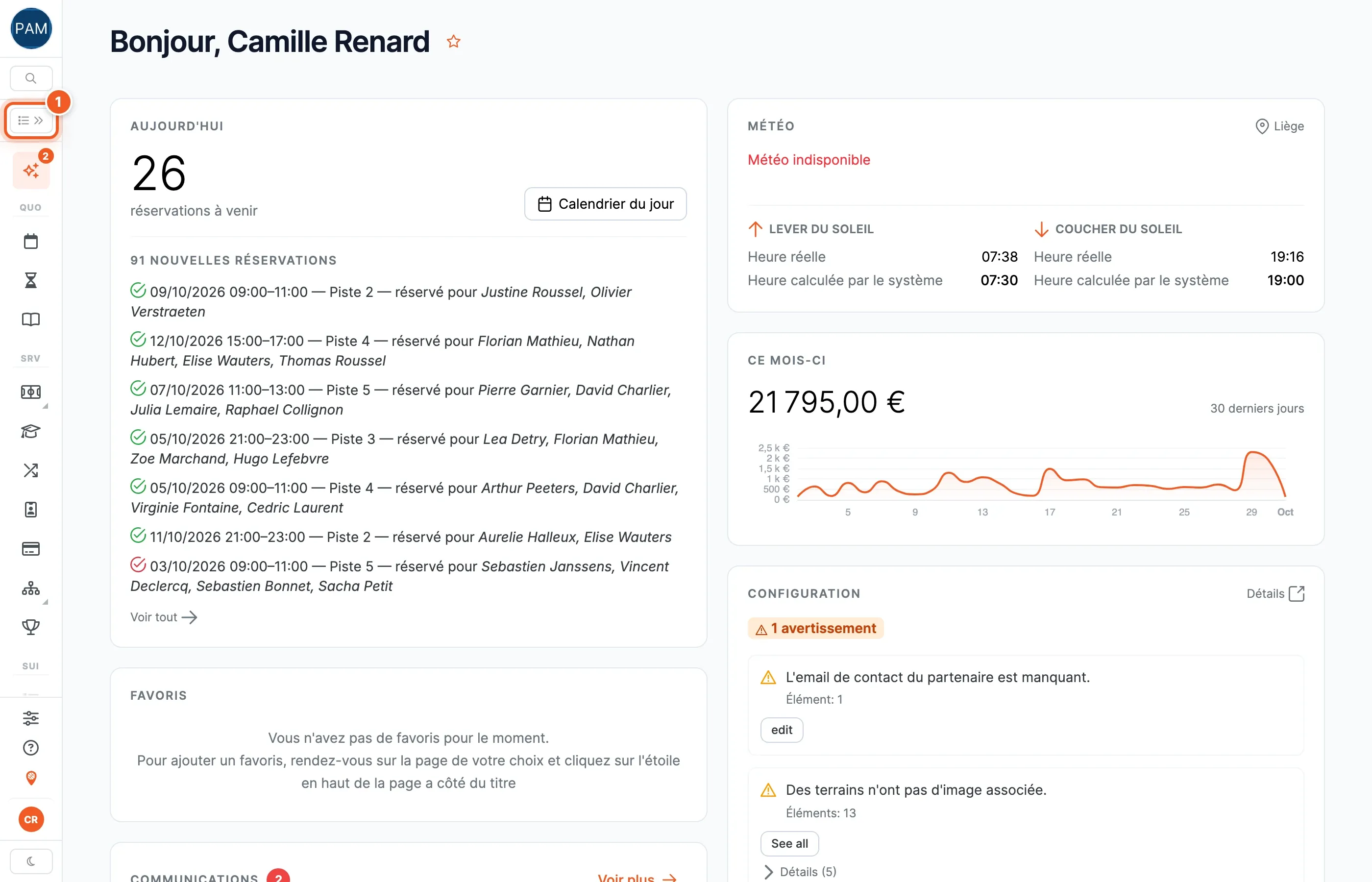Follow the Voir tout link under reservations
The height and width of the screenshot is (882, 1372).
tap(164, 617)
